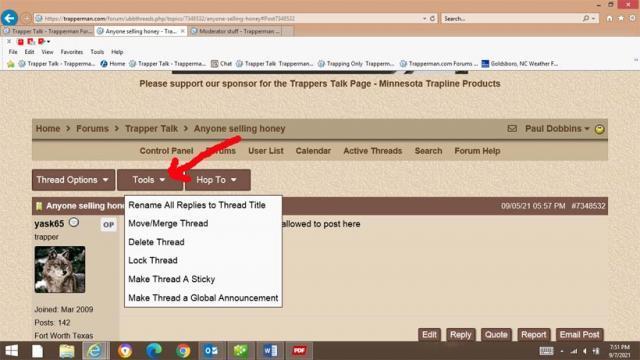
Task: Expand the Thread Options dropdown
Action: (73, 180)
